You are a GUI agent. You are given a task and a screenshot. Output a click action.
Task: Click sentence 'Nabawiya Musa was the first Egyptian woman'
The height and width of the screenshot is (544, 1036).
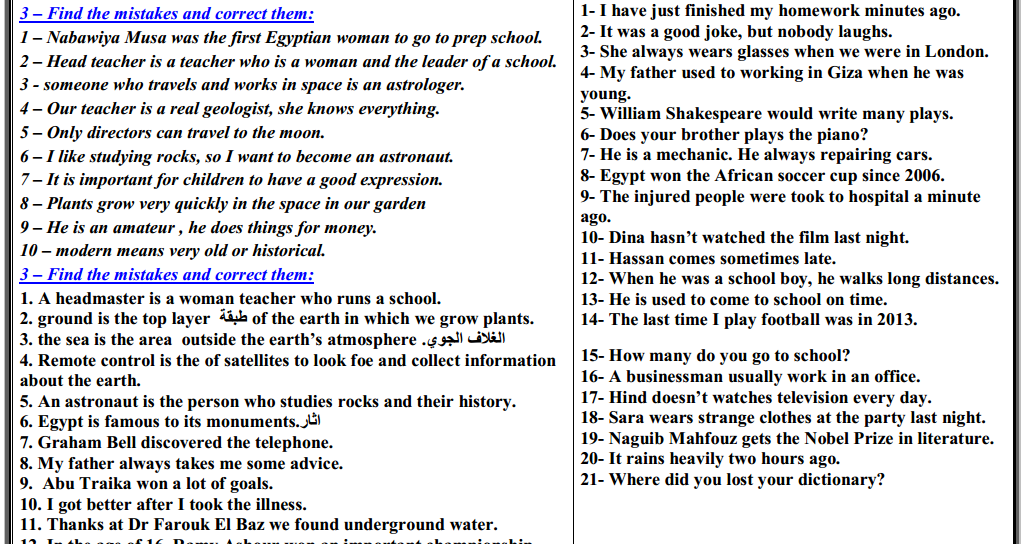click(x=281, y=38)
